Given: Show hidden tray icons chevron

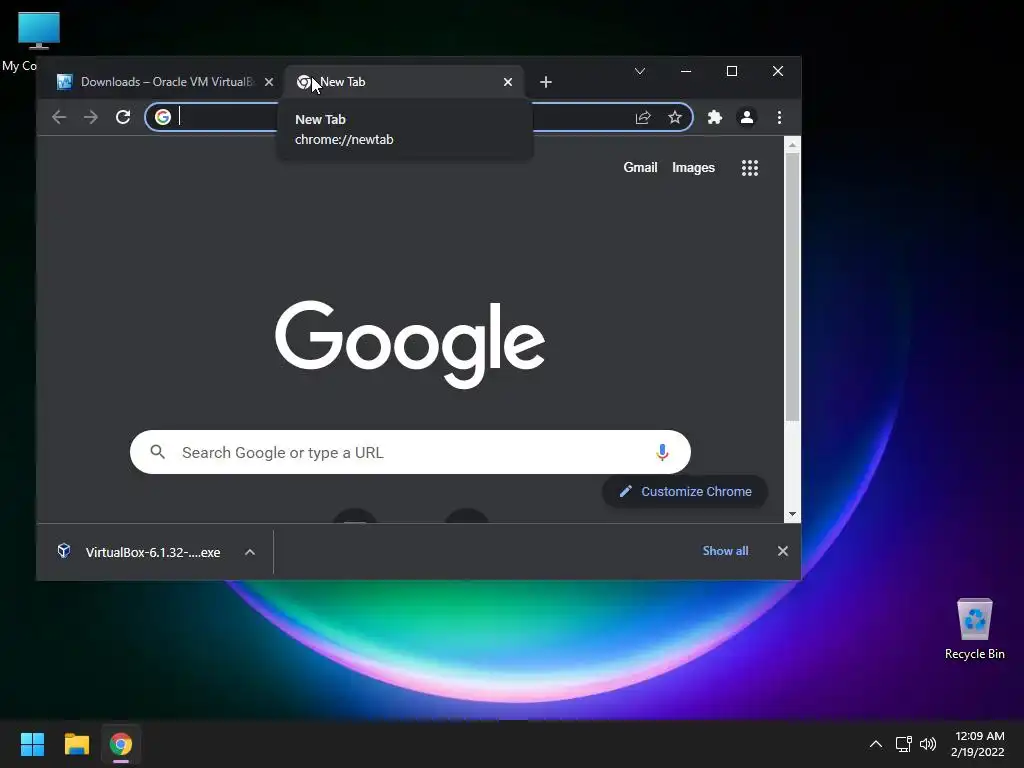Looking at the screenshot, I should pos(876,744).
